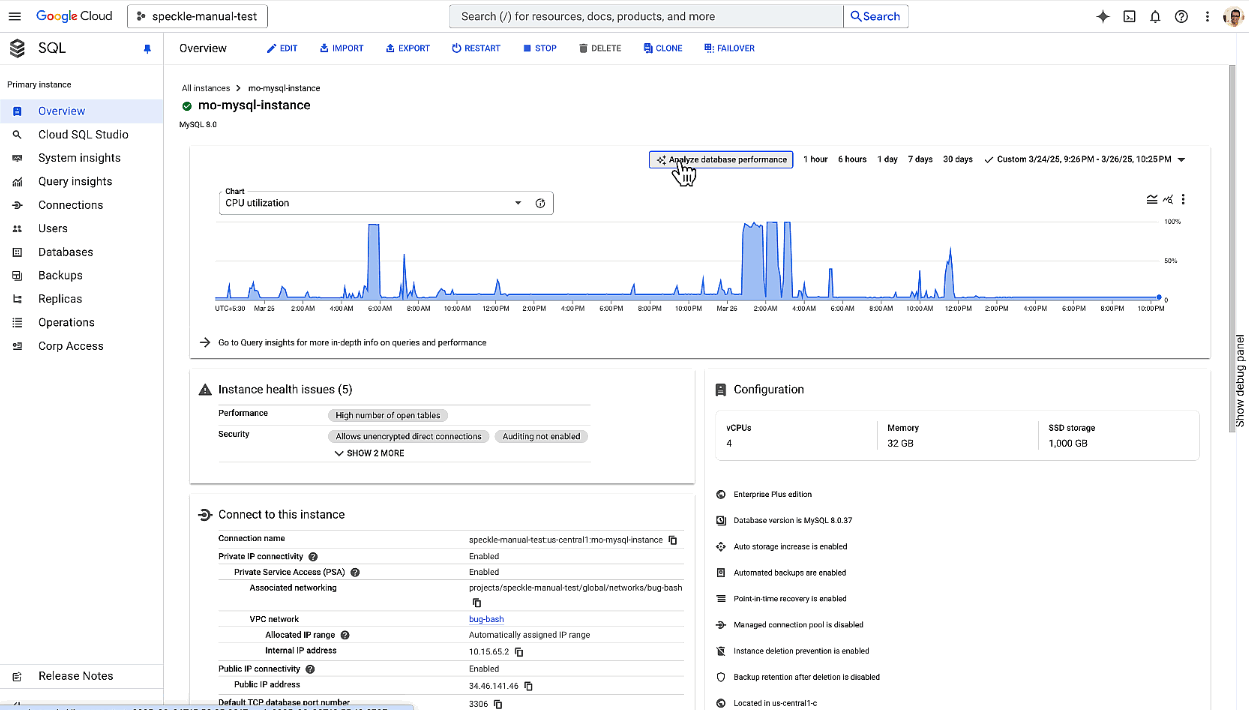Select Overview in the sidebar

81,111
